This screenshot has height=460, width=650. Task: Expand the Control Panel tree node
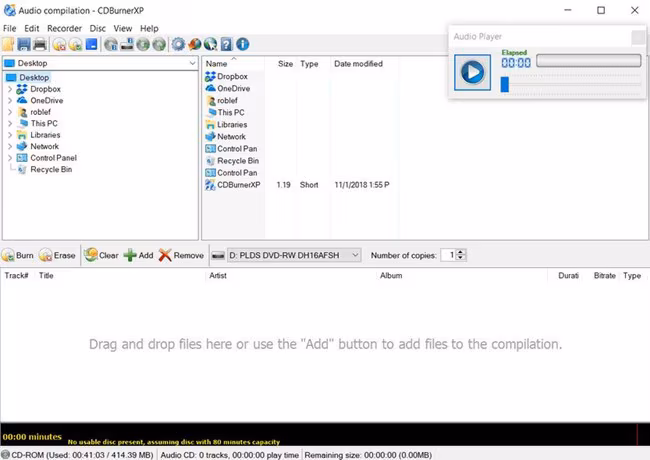[x=10, y=158]
